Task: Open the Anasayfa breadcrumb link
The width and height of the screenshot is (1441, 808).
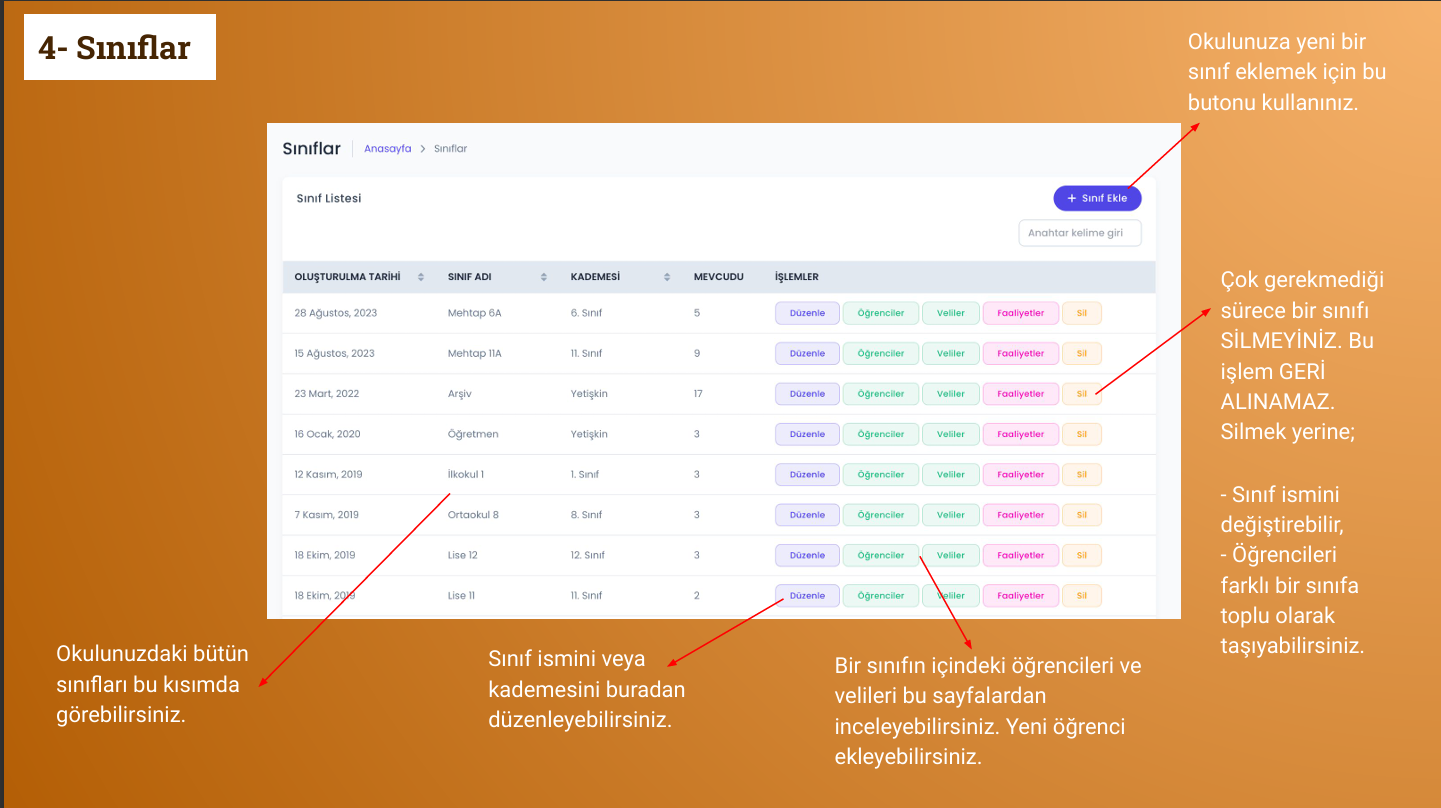Action: 388,149
